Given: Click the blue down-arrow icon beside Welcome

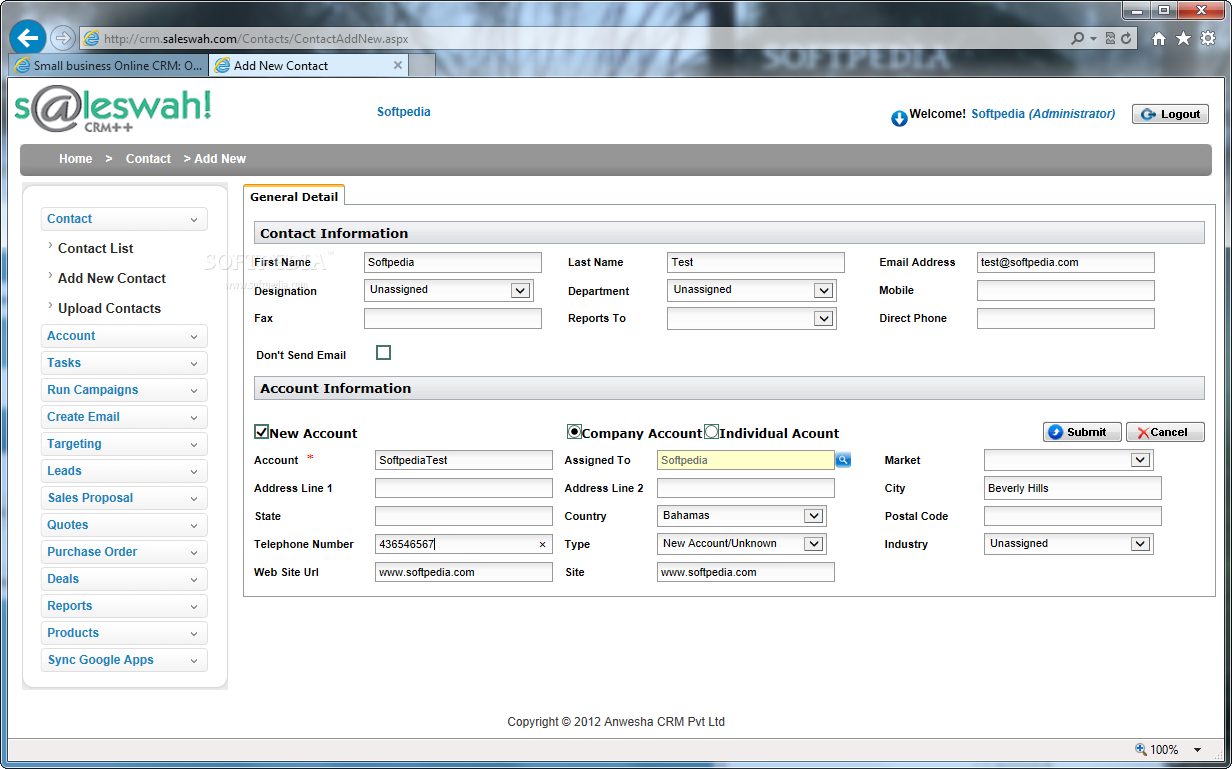Looking at the screenshot, I should [899, 119].
